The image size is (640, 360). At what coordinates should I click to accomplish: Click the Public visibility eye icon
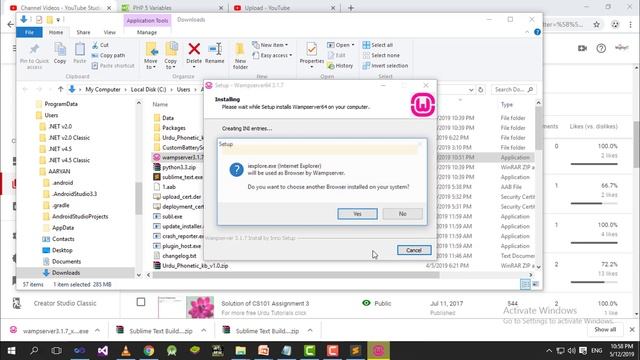pos(366,303)
